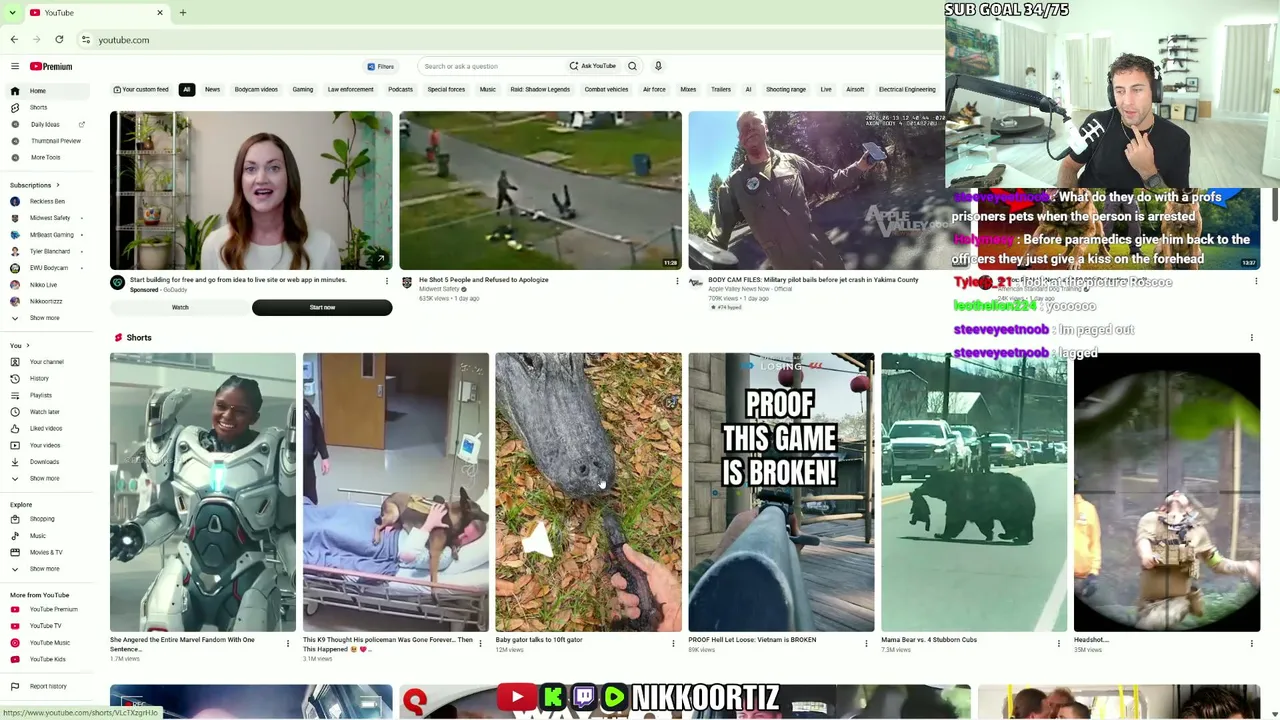Screen dimensions: 1280x720
Task: Open Your videos in the sidebar
Action: coord(44,445)
